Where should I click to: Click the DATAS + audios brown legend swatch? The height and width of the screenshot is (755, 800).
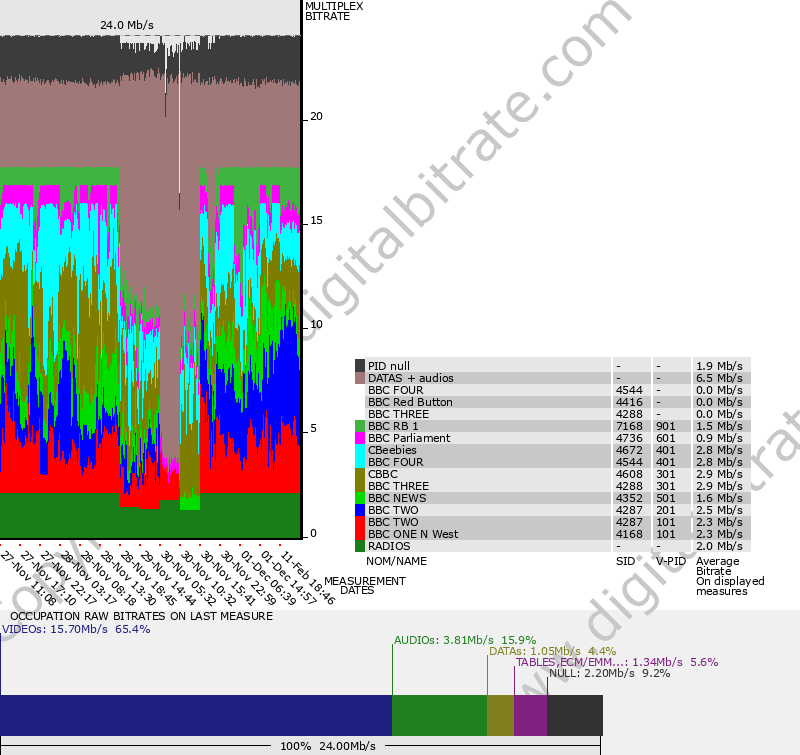tap(360, 378)
